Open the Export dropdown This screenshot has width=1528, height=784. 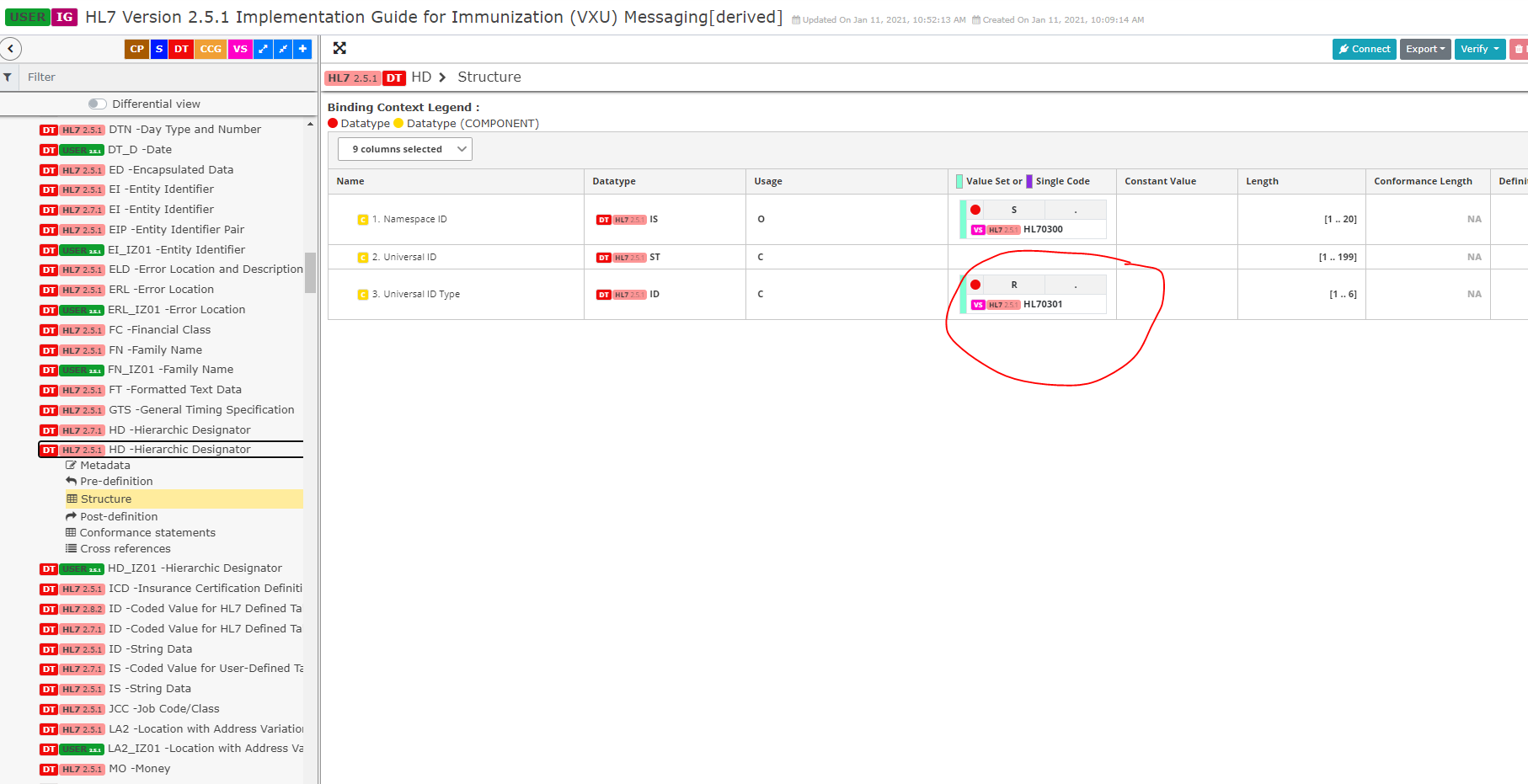(x=1424, y=49)
